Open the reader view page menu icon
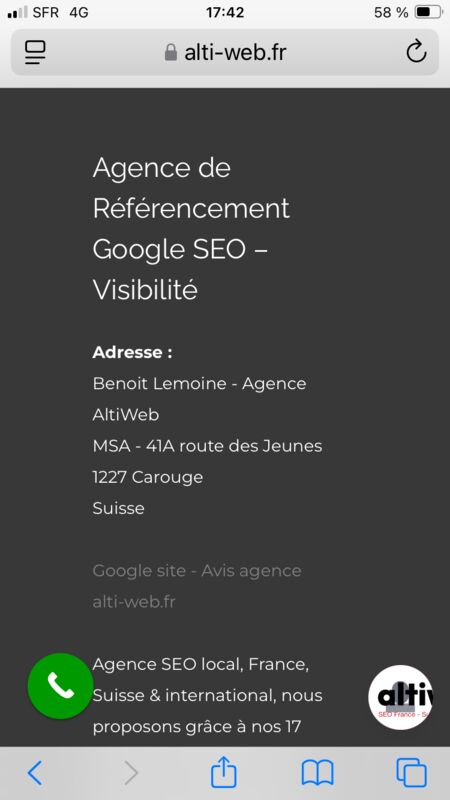This screenshot has height=800, width=450. point(35,52)
